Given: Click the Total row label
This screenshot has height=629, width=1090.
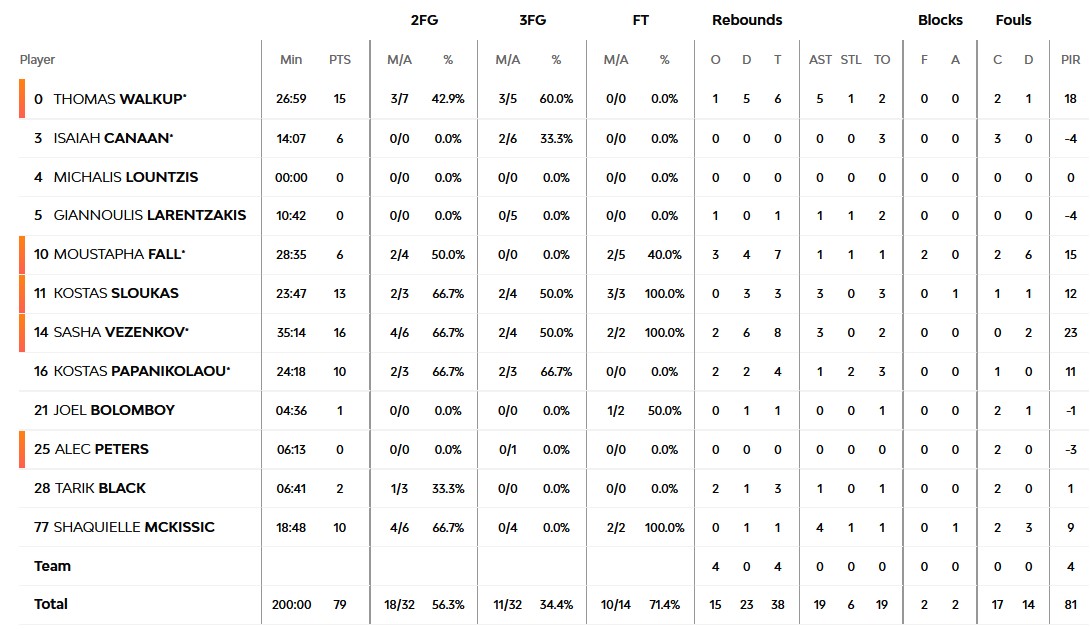Looking at the screenshot, I should 51,604.
